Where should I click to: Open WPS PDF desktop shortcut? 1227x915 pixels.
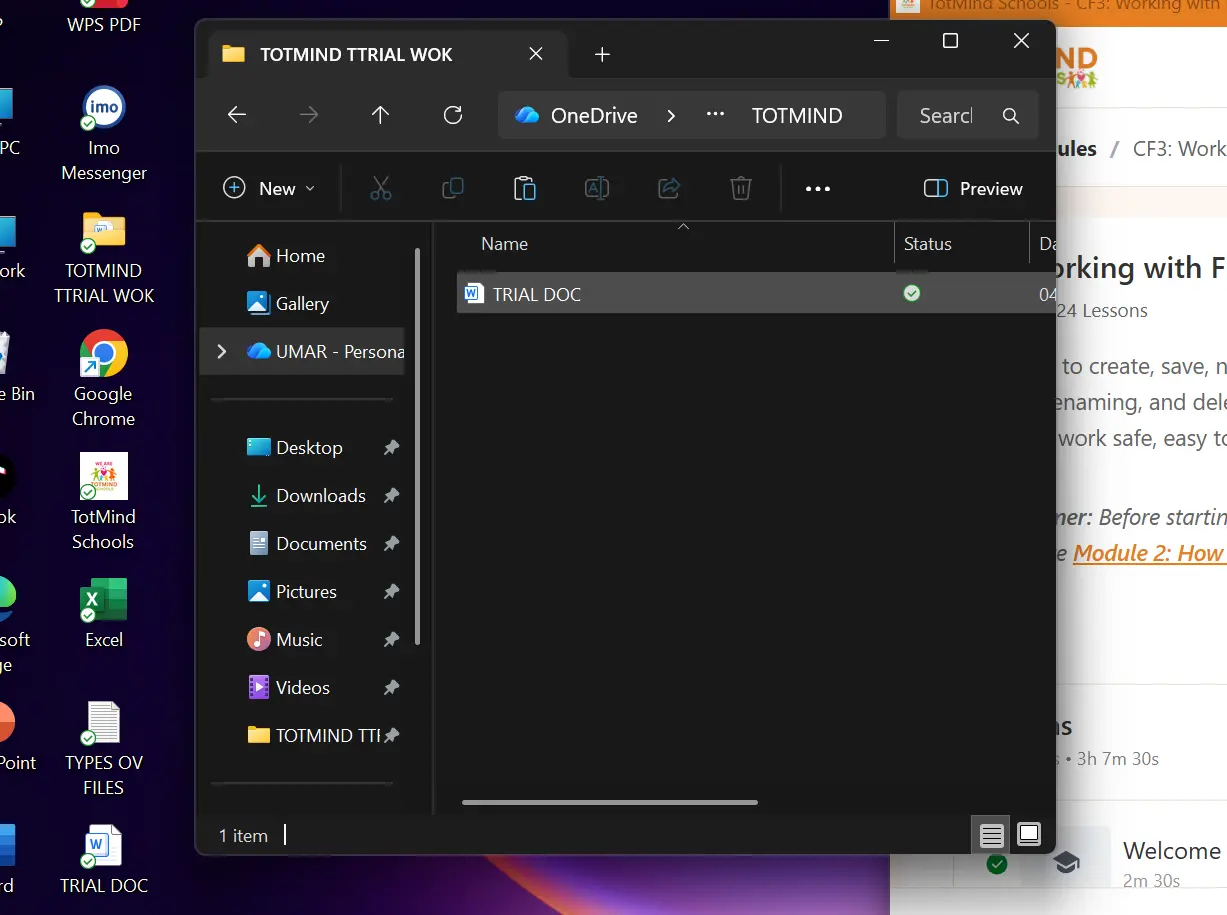(x=104, y=18)
